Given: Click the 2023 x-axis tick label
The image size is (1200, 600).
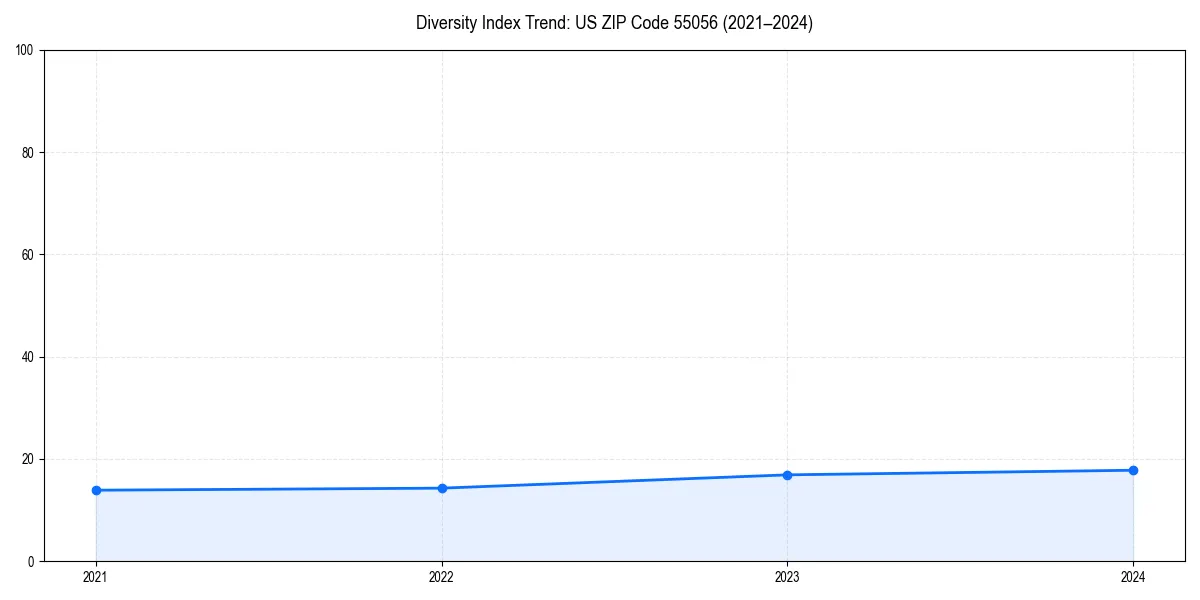Looking at the screenshot, I should 787,577.
